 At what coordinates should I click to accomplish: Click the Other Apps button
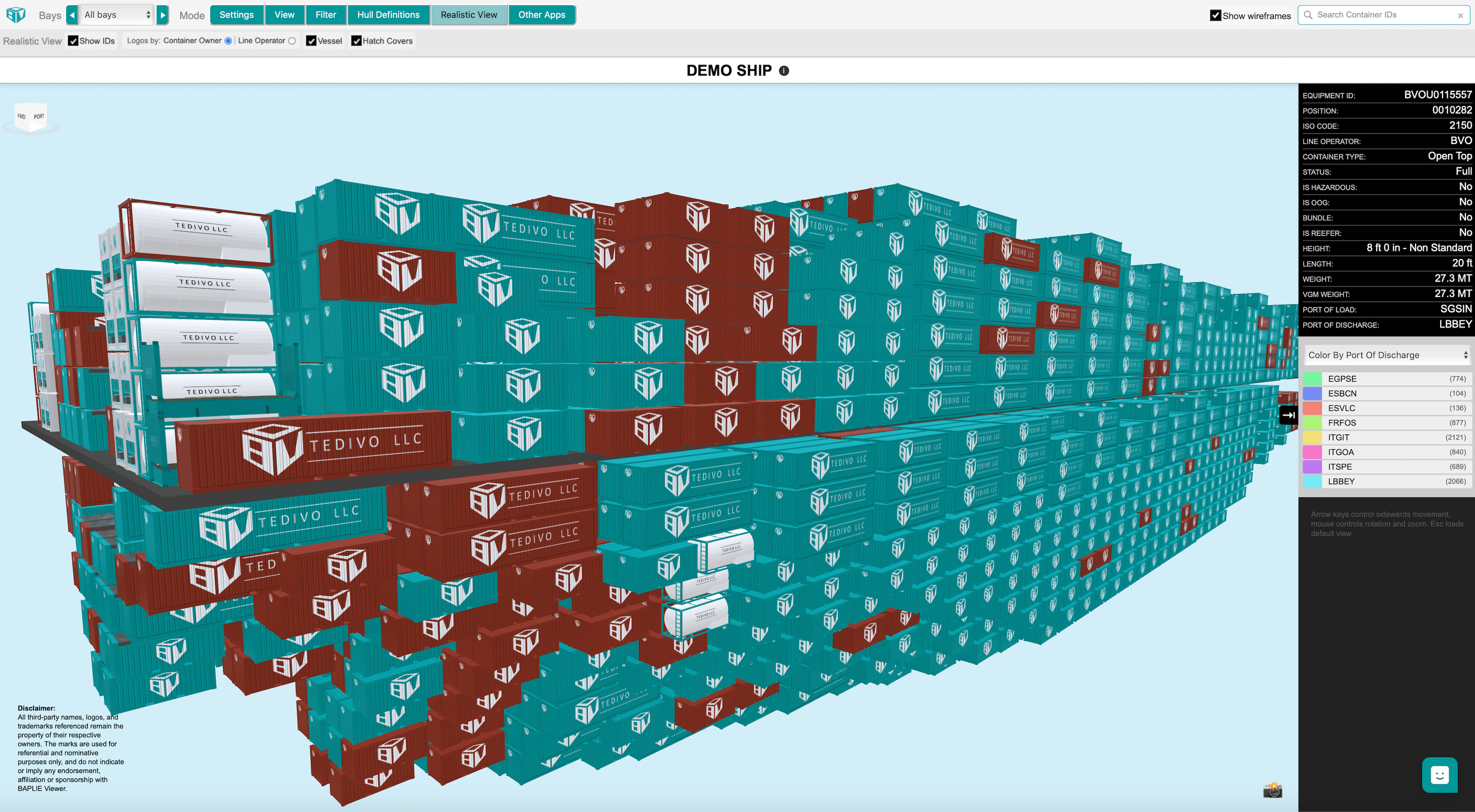(x=541, y=15)
